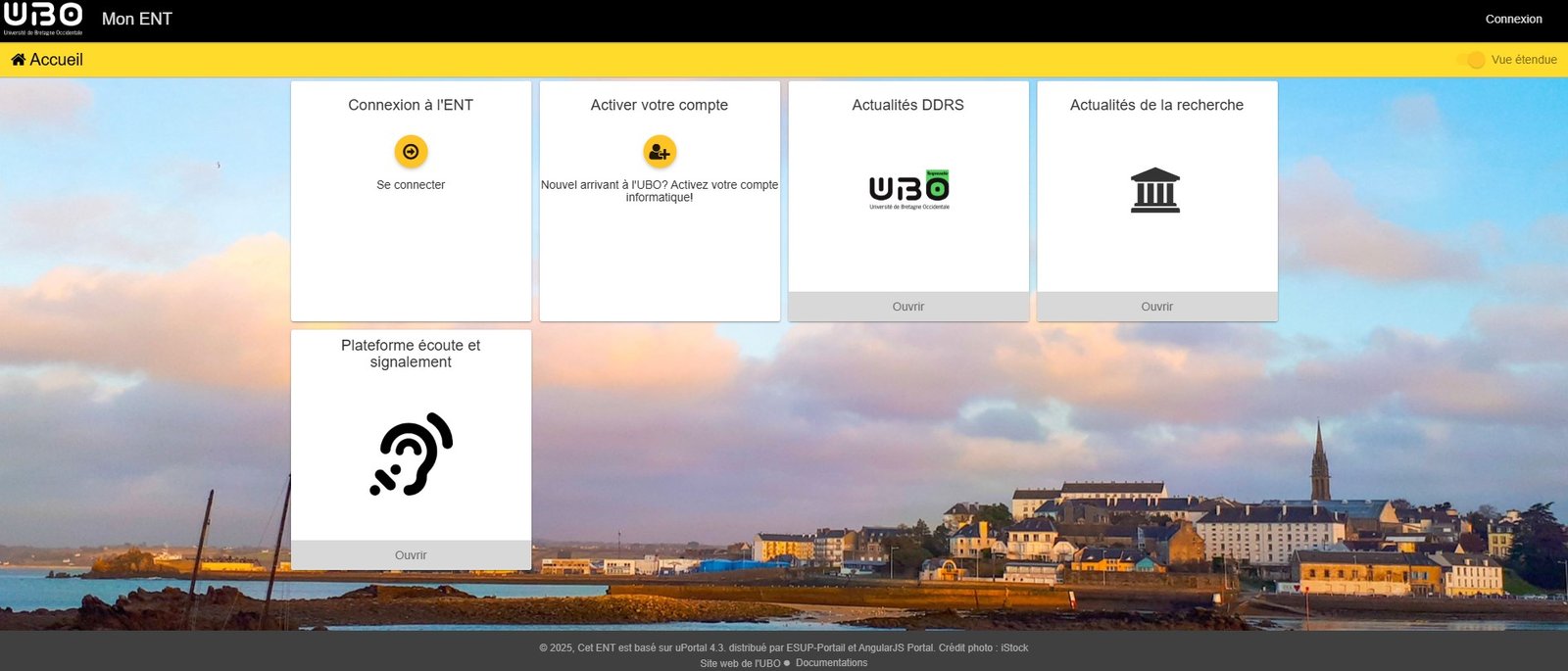Click the Se connecter text label

[411, 185]
